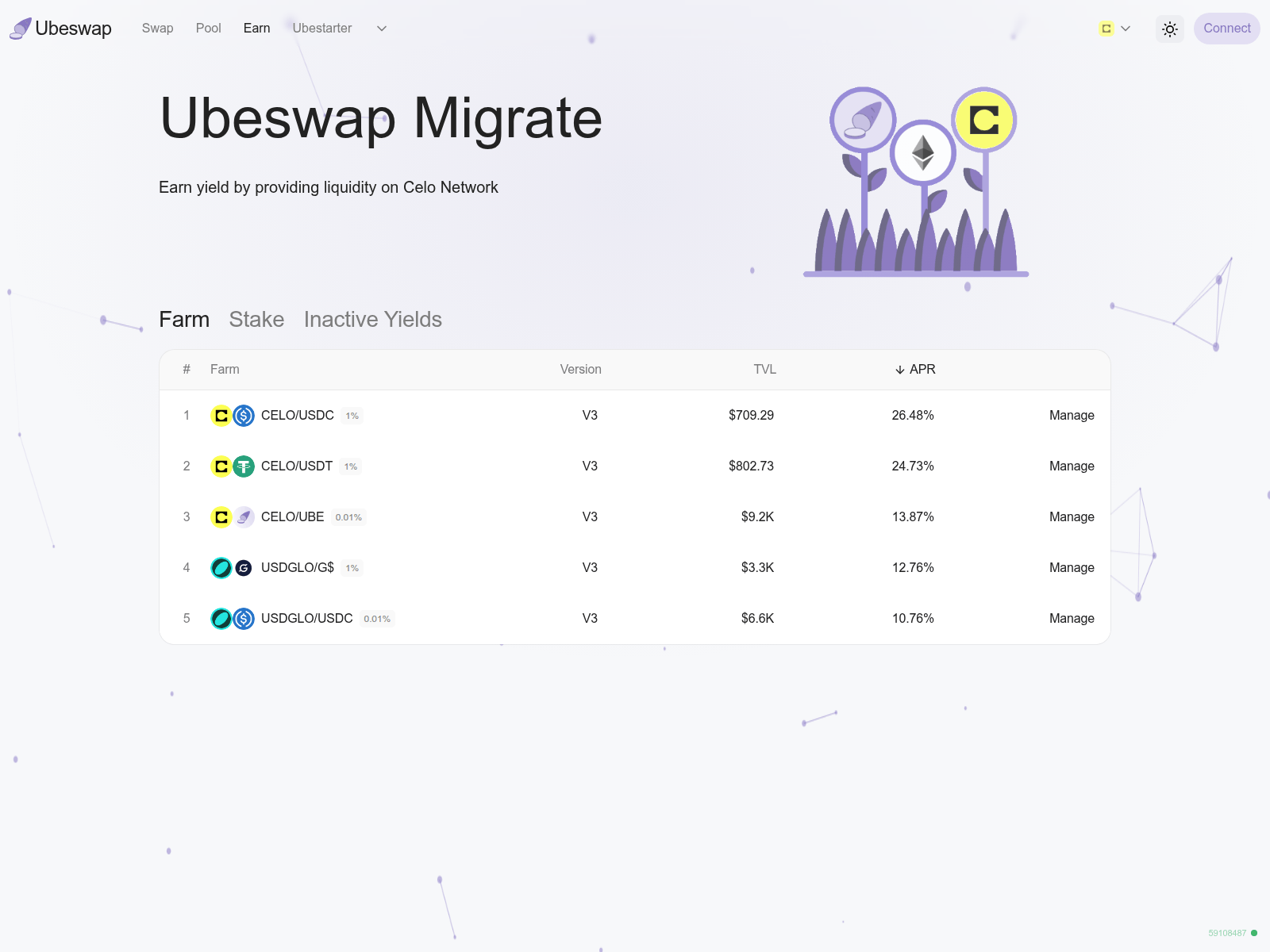Click the Farm column header
The image size is (1270, 952).
pos(225,369)
